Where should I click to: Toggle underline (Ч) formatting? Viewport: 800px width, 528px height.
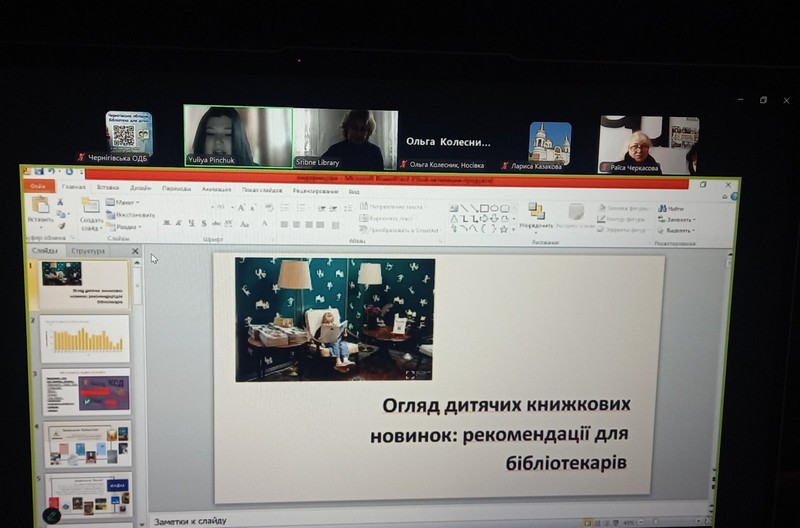click(190, 223)
